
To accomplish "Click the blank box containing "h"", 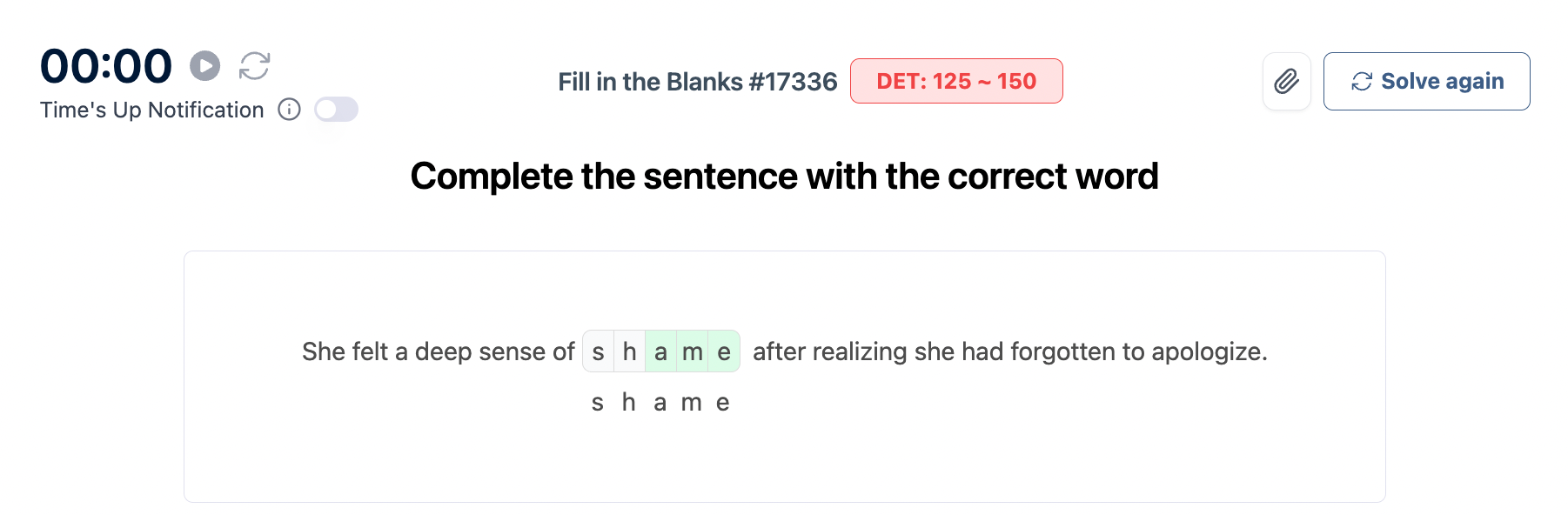I will pyautogui.click(x=630, y=351).
